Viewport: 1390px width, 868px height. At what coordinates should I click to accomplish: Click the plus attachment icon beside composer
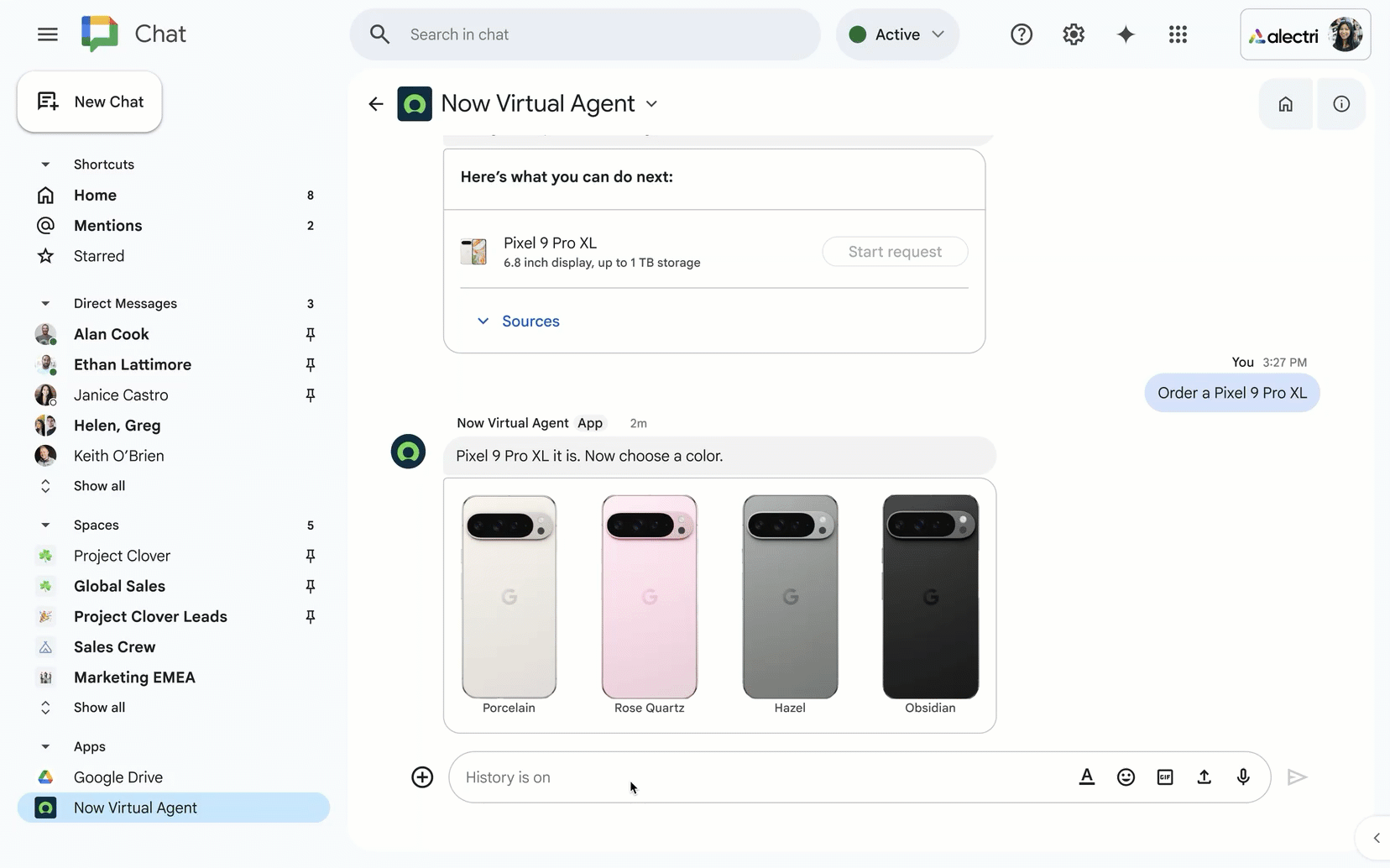[422, 777]
